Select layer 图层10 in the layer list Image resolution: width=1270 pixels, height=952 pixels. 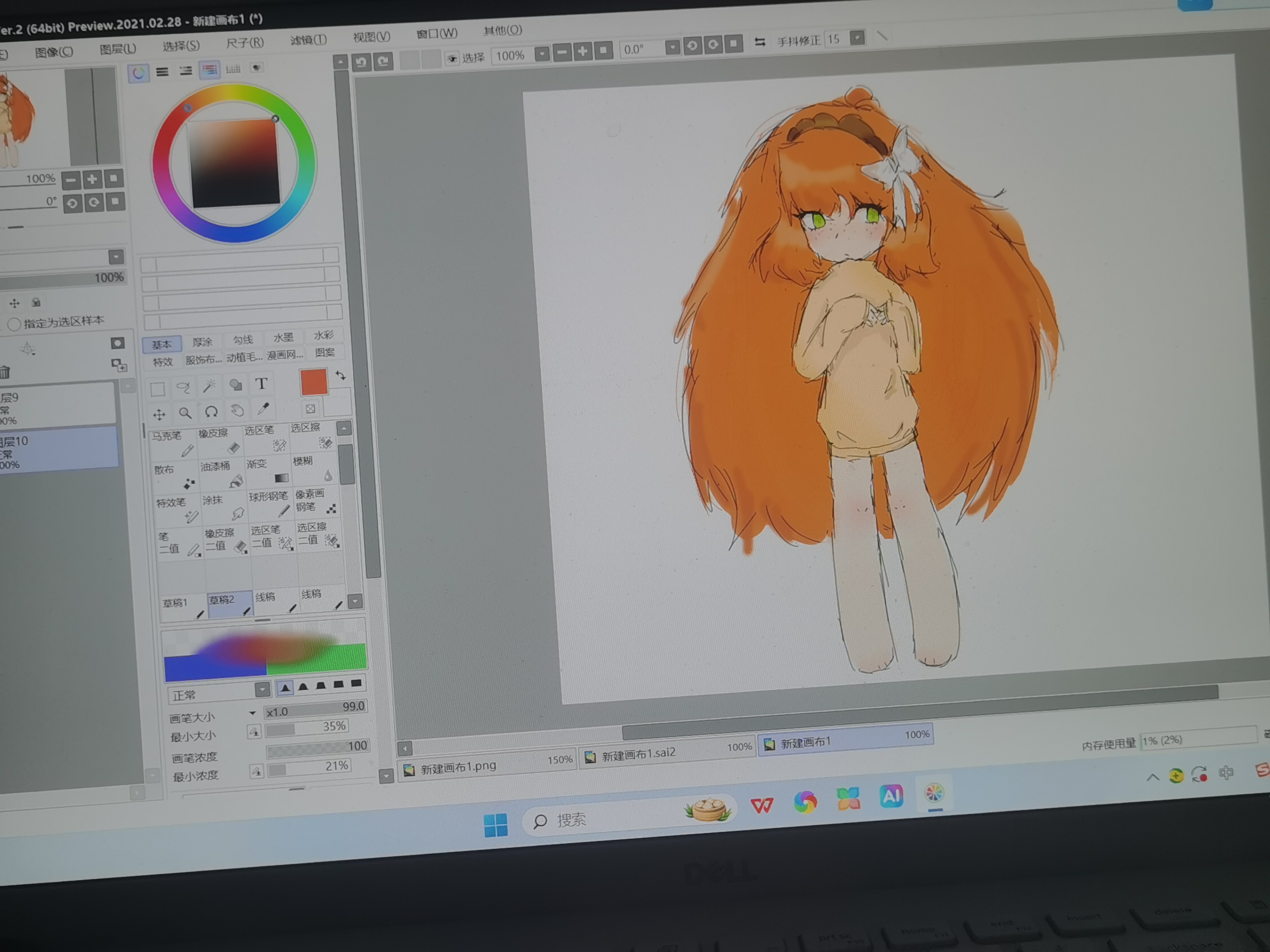point(58,449)
